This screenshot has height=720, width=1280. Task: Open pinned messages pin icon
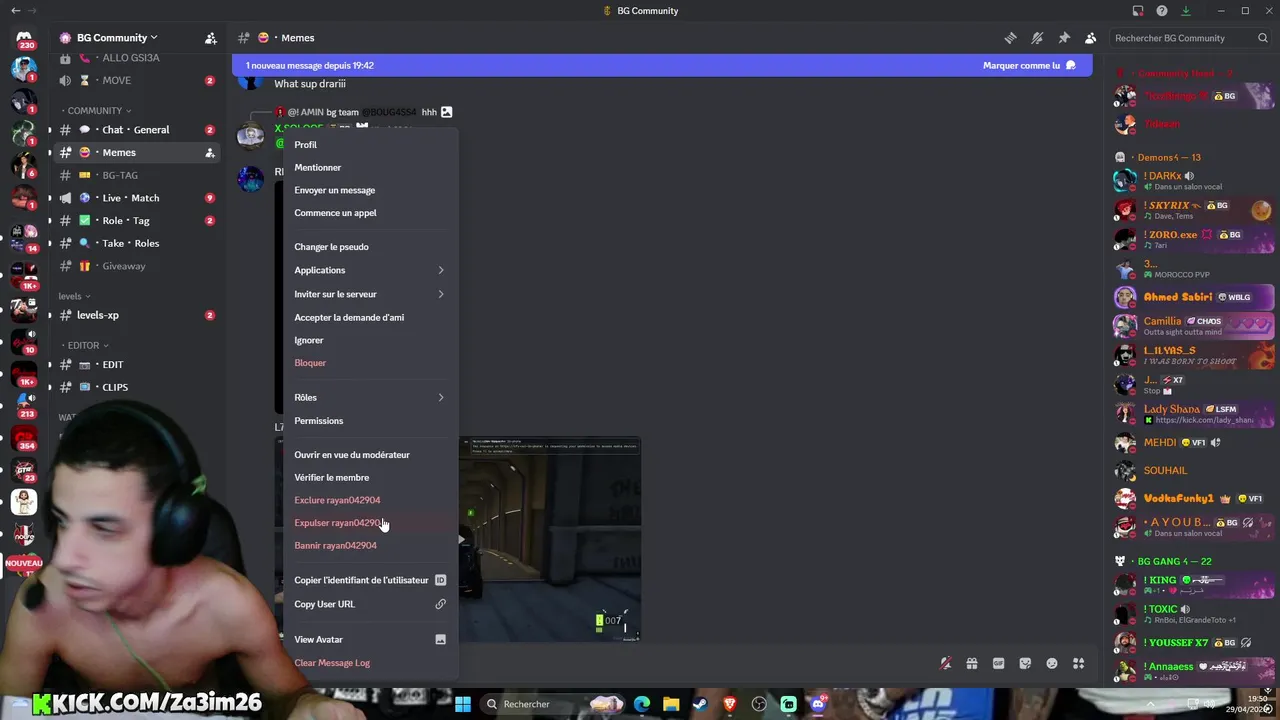[1064, 38]
